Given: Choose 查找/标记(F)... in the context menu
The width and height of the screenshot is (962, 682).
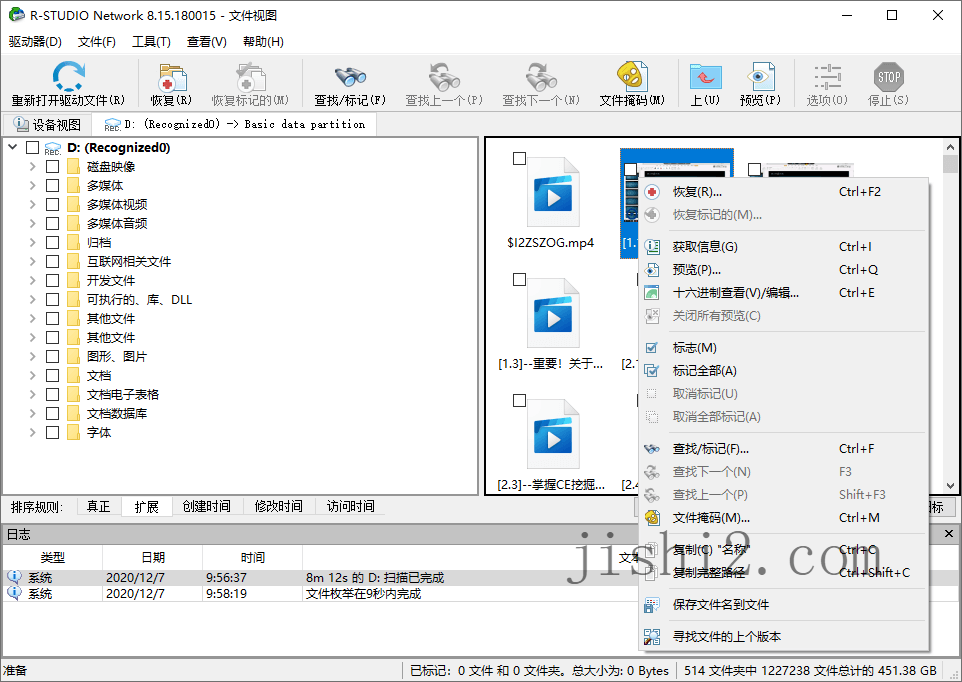Looking at the screenshot, I should (x=783, y=449).
